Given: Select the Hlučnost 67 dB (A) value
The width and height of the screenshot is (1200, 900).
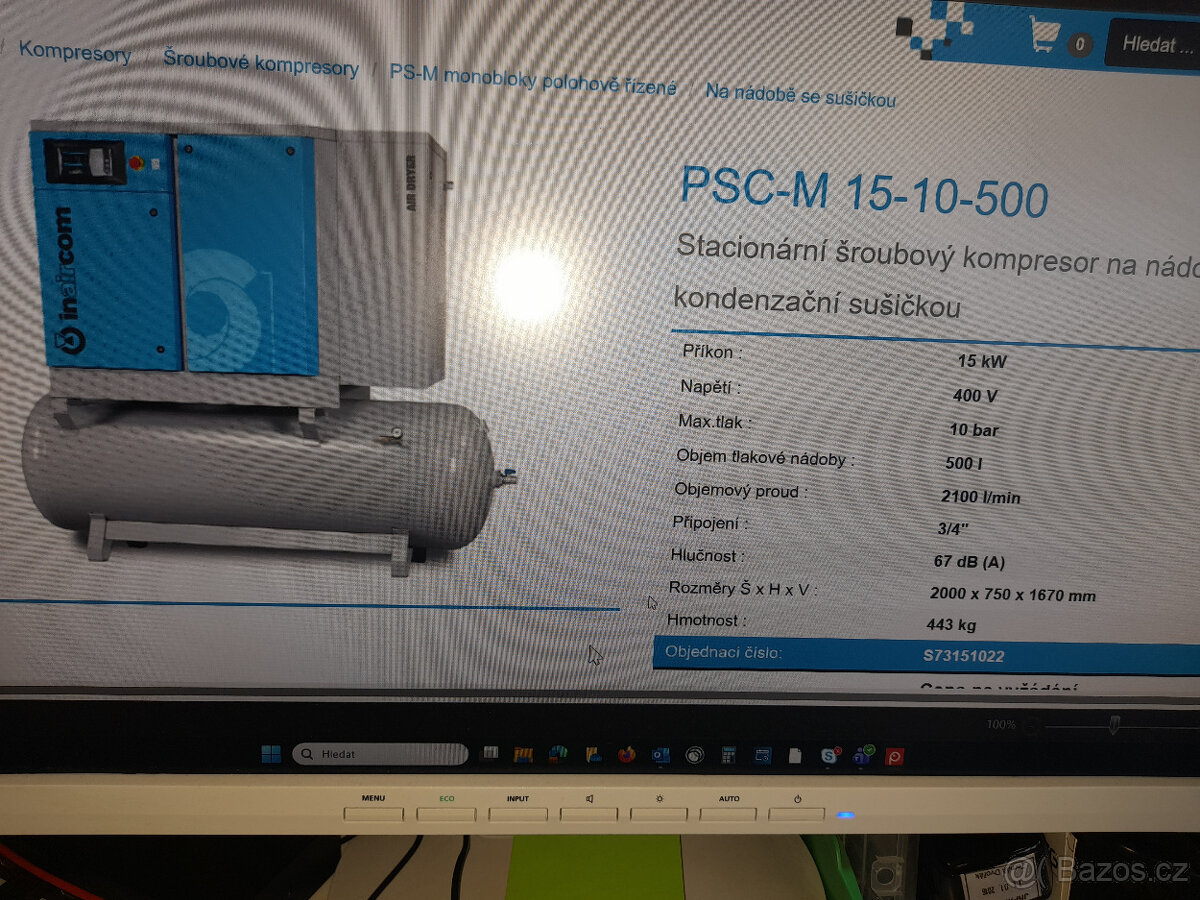Looking at the screenshot, I should (969, 562).
